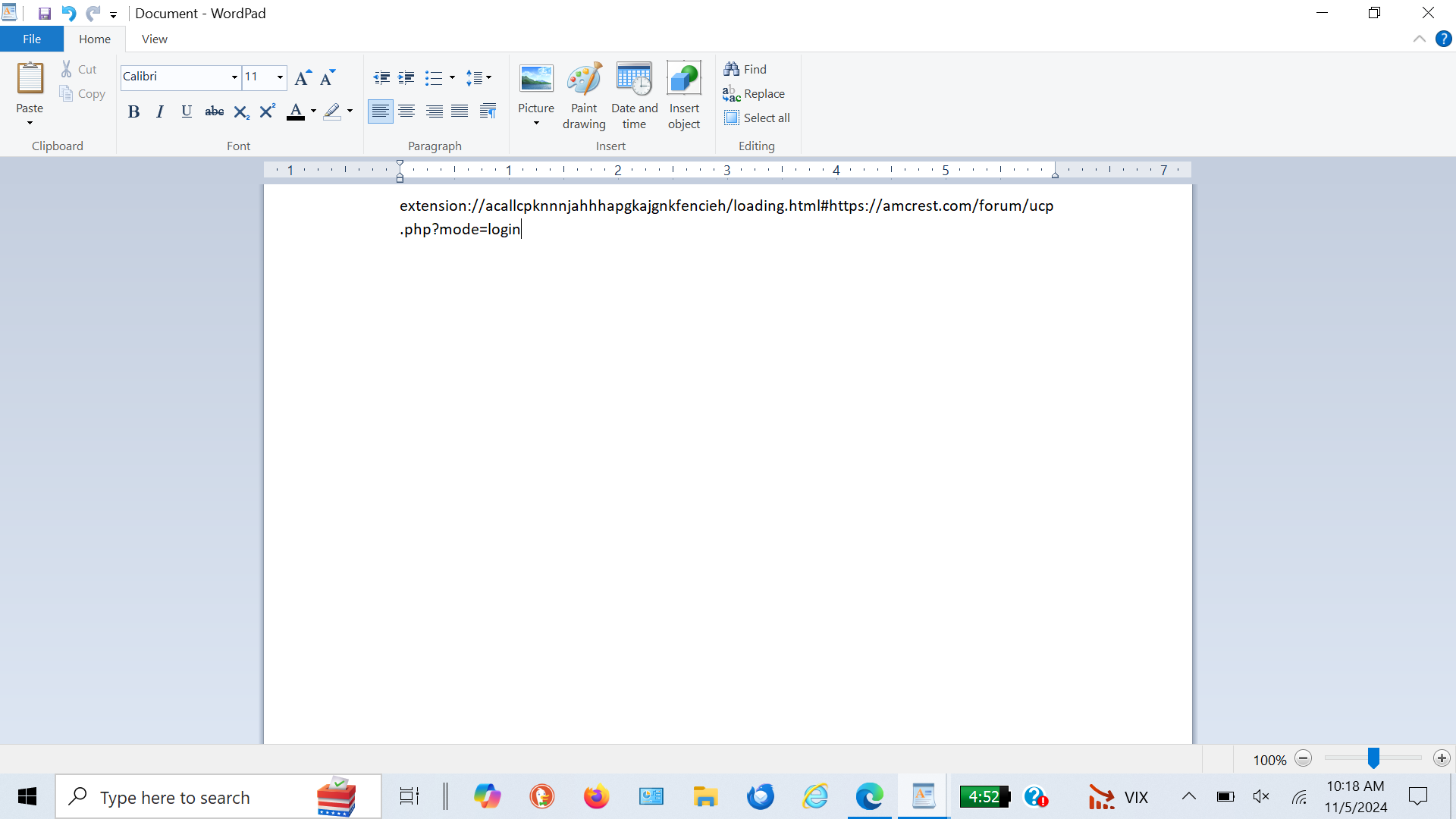
Task: Expand the line spacing options arrow
Action: [x=489, y=77]
